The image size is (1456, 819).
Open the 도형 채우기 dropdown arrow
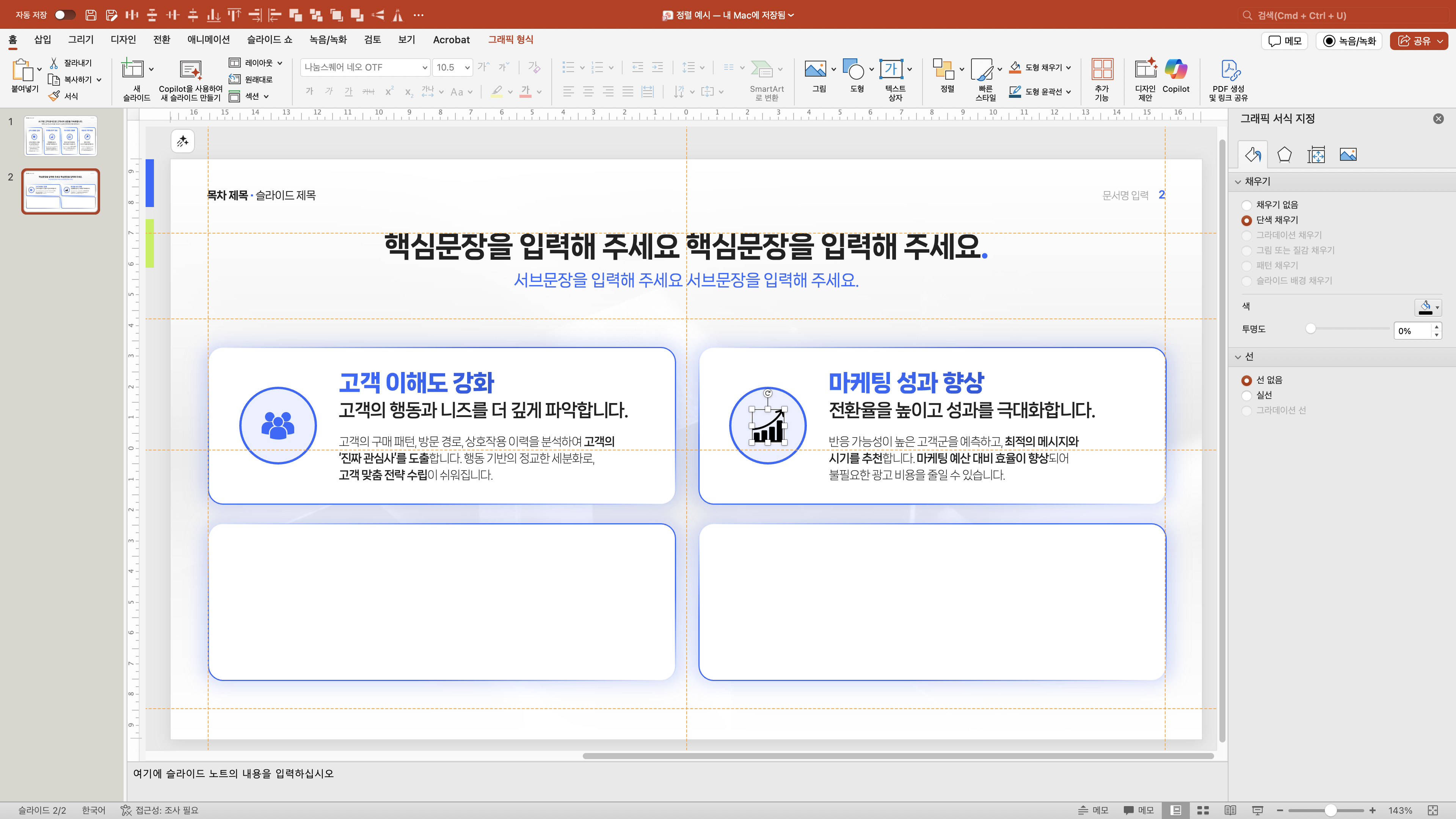coord(1069,68)
